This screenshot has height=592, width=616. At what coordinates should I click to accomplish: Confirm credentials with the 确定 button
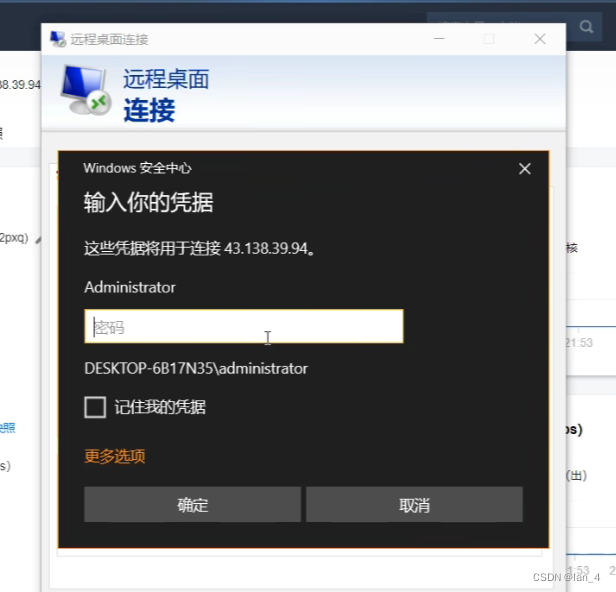[x=192, y=504]
